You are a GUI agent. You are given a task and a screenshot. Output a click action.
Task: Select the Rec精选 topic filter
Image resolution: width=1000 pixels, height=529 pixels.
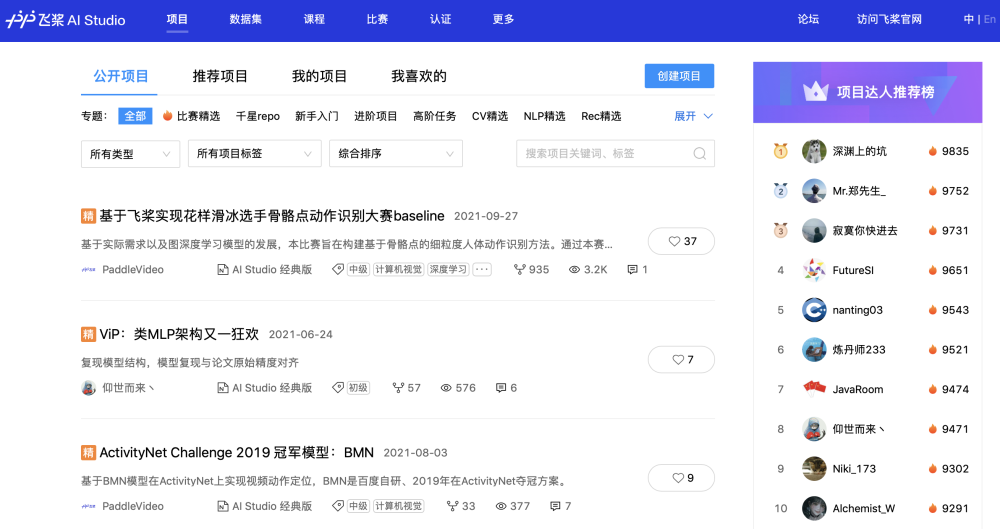coord(601,116)
